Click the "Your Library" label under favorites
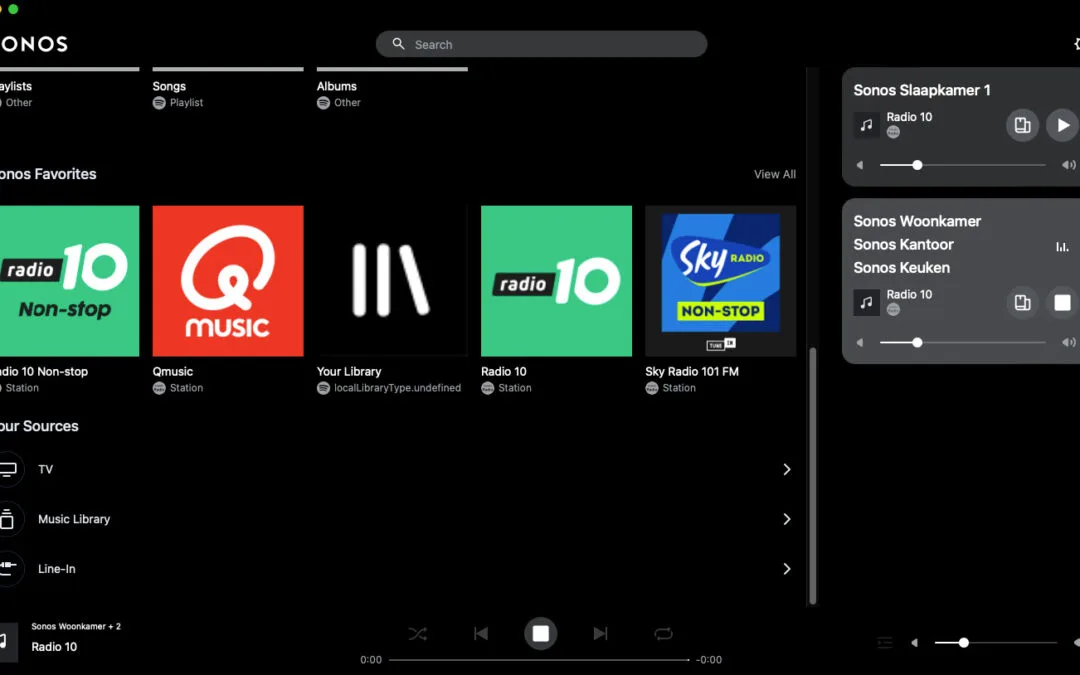 tap(349, 371)
